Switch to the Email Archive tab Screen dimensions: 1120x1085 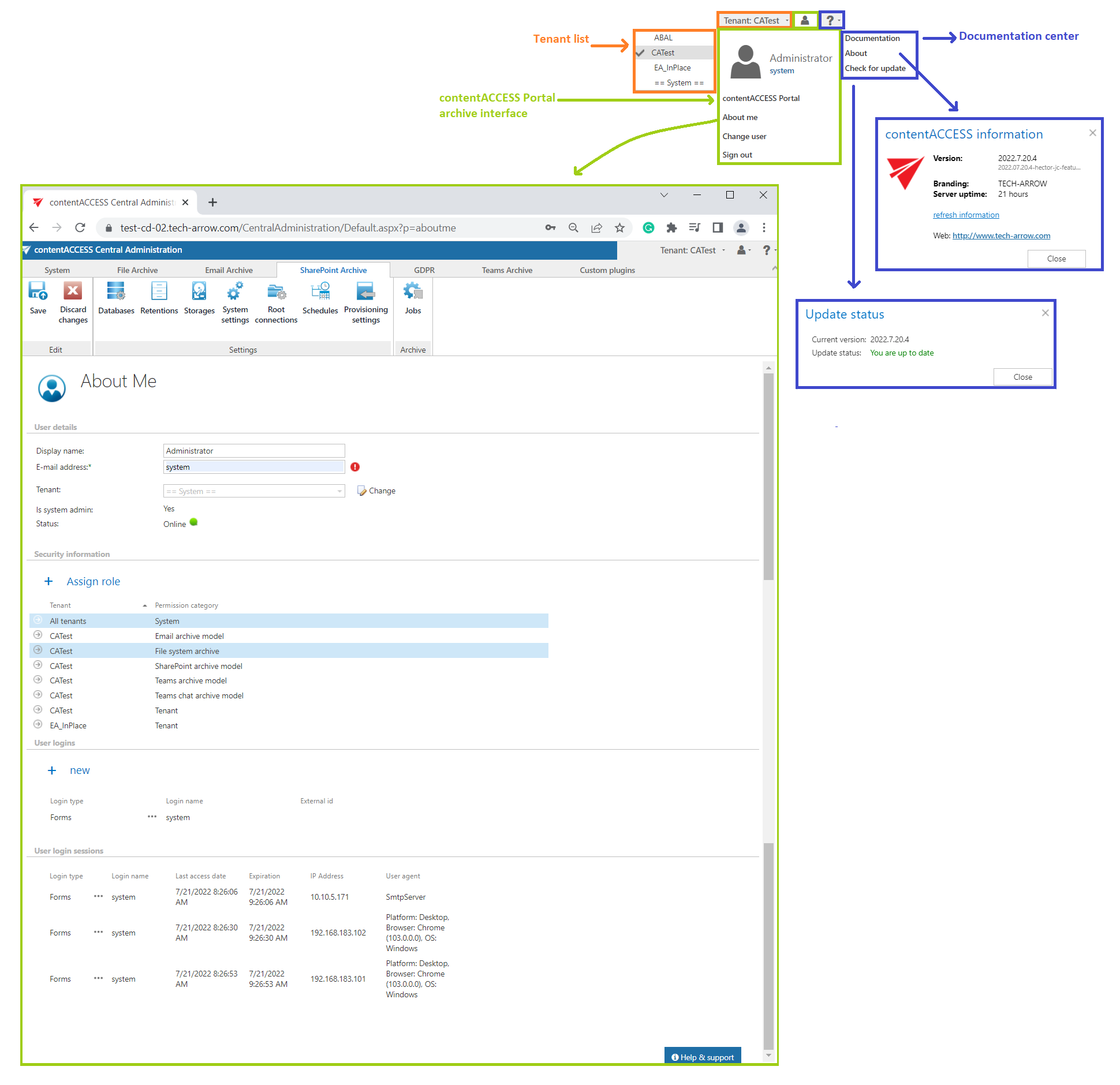[x=229, y=270]
